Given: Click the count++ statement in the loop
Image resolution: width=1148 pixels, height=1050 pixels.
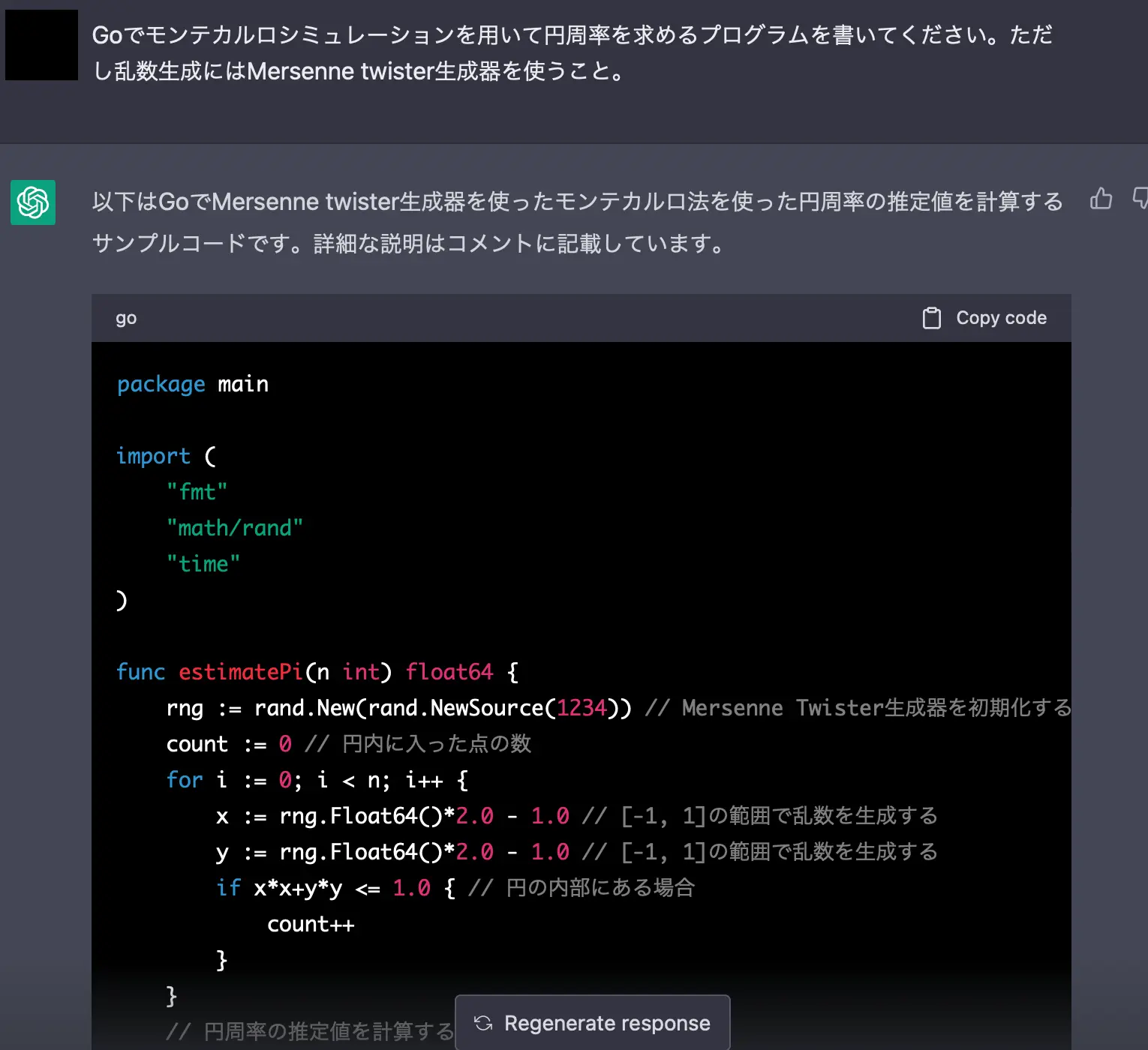Looking at the screenshot, I should click(311, 923).
